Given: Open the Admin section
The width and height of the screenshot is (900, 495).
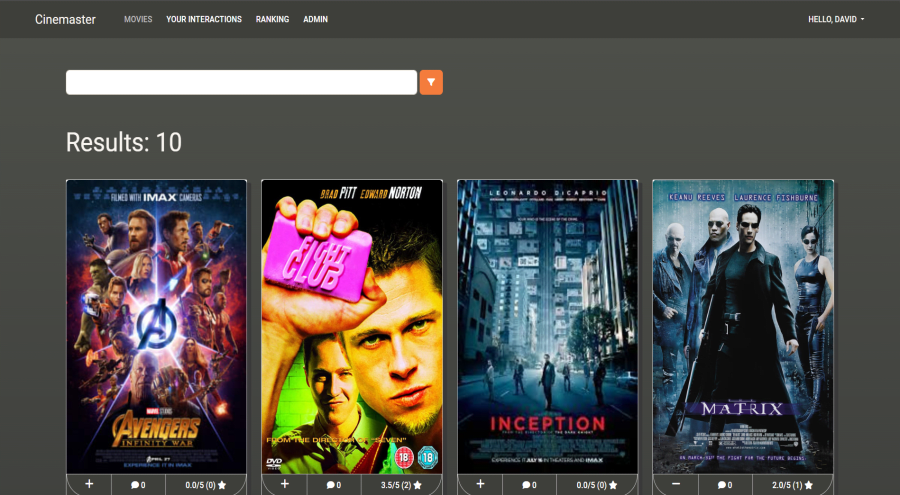Looking at the screenshot, I should coord(315,19).
